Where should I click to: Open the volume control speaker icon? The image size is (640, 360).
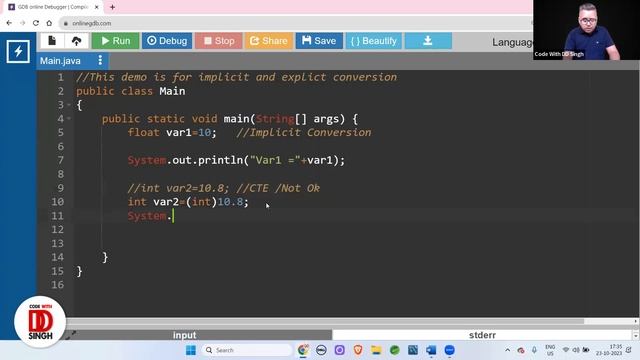576,350
